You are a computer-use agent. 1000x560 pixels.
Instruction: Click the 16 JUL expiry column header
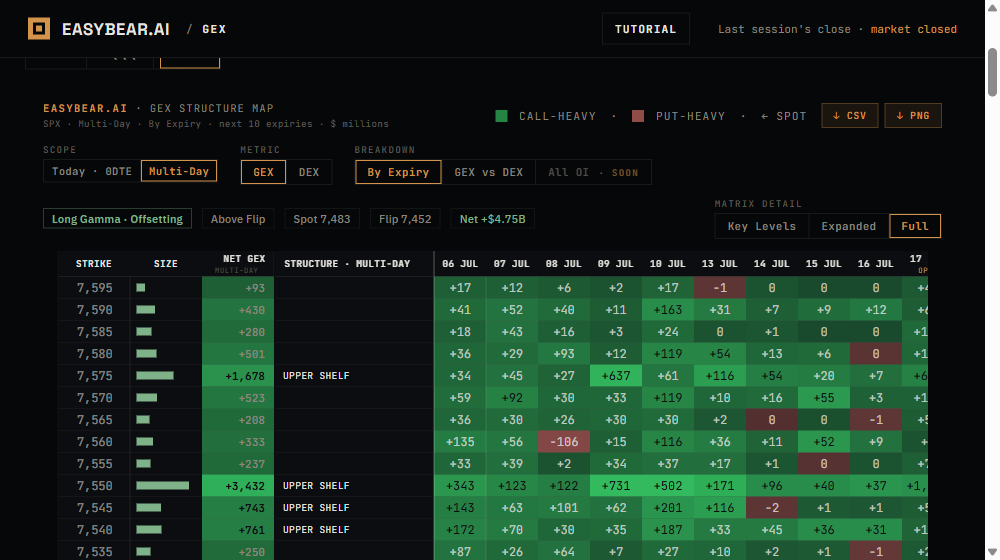tap(876, 263)
